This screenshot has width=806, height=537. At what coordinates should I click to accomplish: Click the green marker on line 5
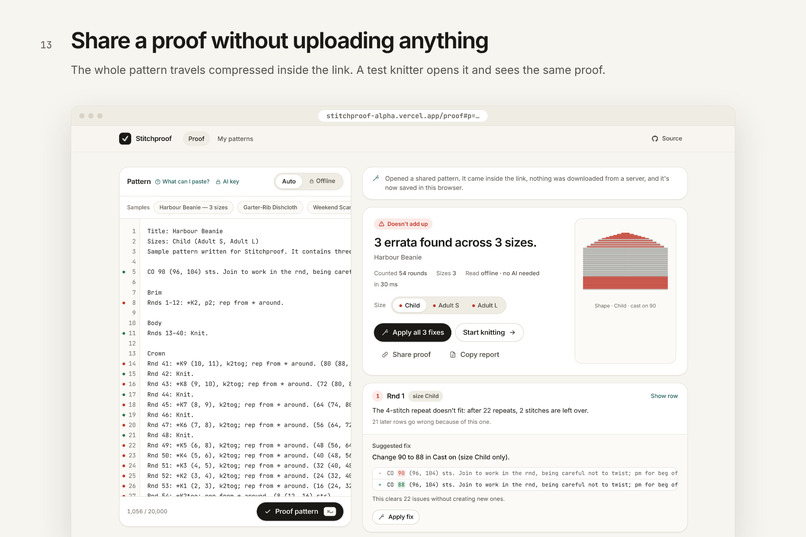(123, 272)
